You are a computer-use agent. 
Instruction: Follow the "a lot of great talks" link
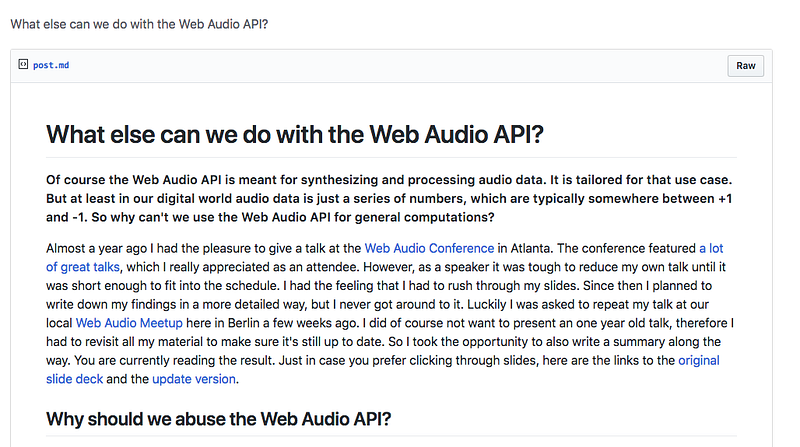click(x=83, y=266)
